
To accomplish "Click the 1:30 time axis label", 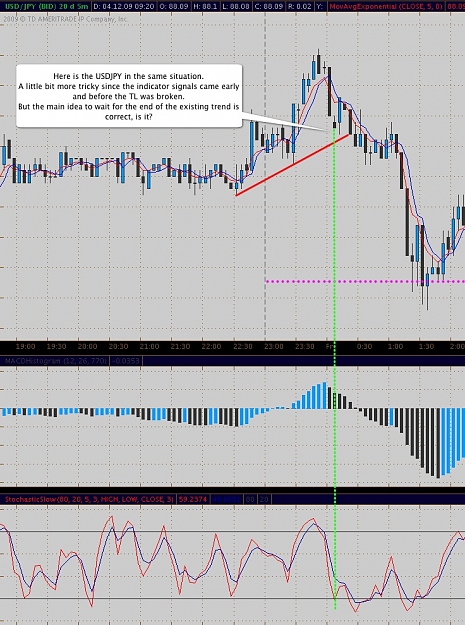I will [x=426, y=346].
